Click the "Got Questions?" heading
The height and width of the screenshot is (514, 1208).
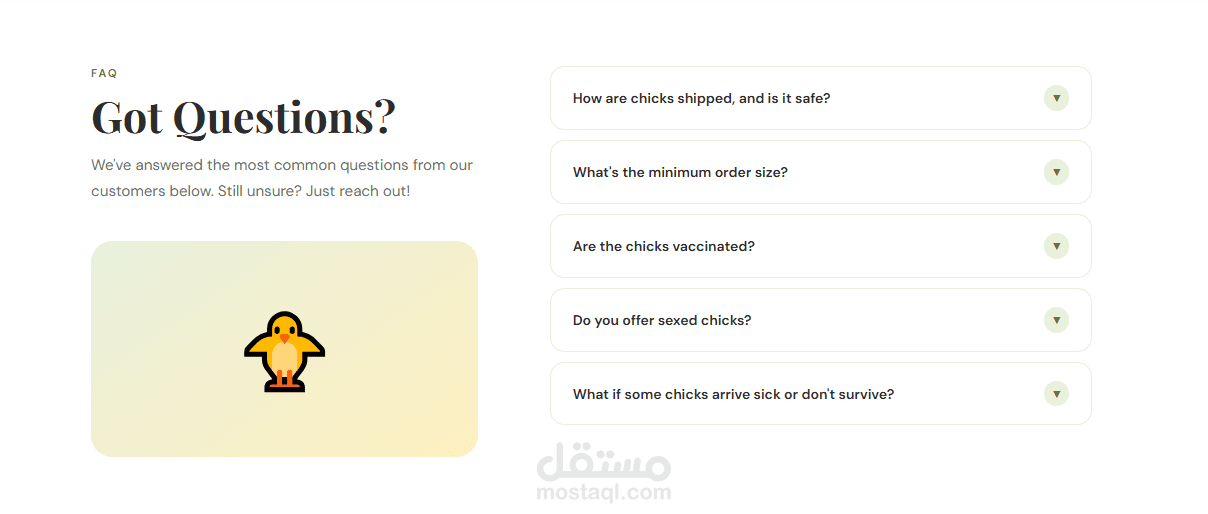pyautogui.click(x=243, y=117)
